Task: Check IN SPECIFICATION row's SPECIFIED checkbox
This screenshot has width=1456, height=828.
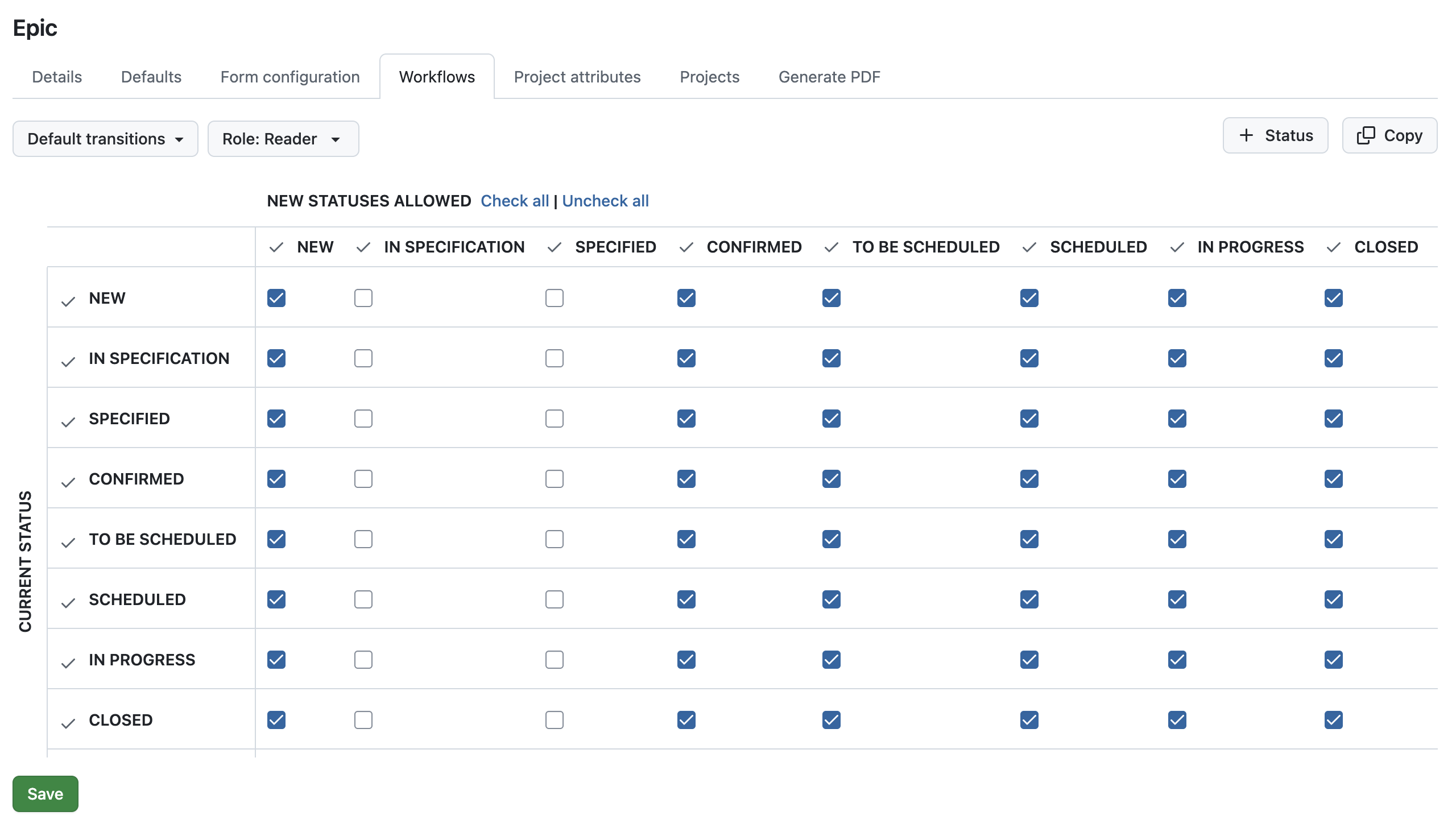Action: pos(555,358)
